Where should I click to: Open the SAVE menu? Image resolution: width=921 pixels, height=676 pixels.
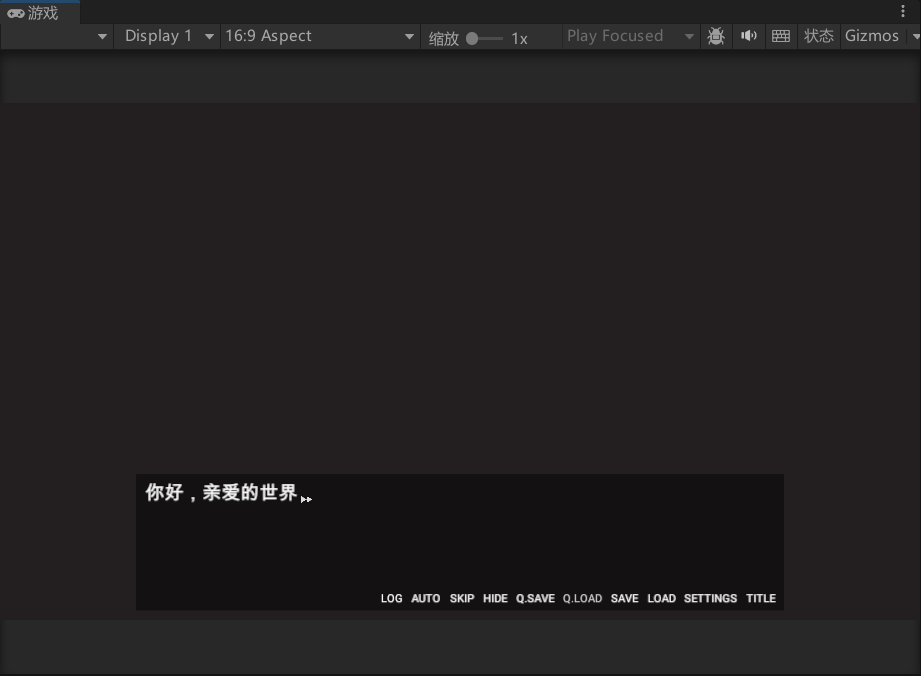(624, 598)
